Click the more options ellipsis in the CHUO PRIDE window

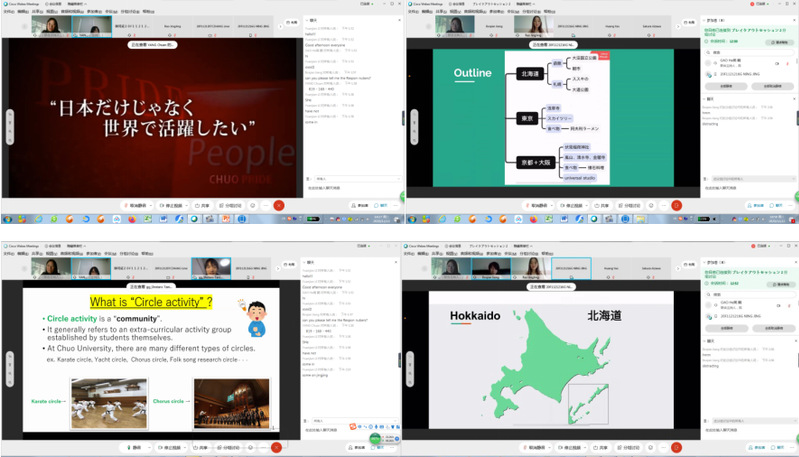pos(264,205)
